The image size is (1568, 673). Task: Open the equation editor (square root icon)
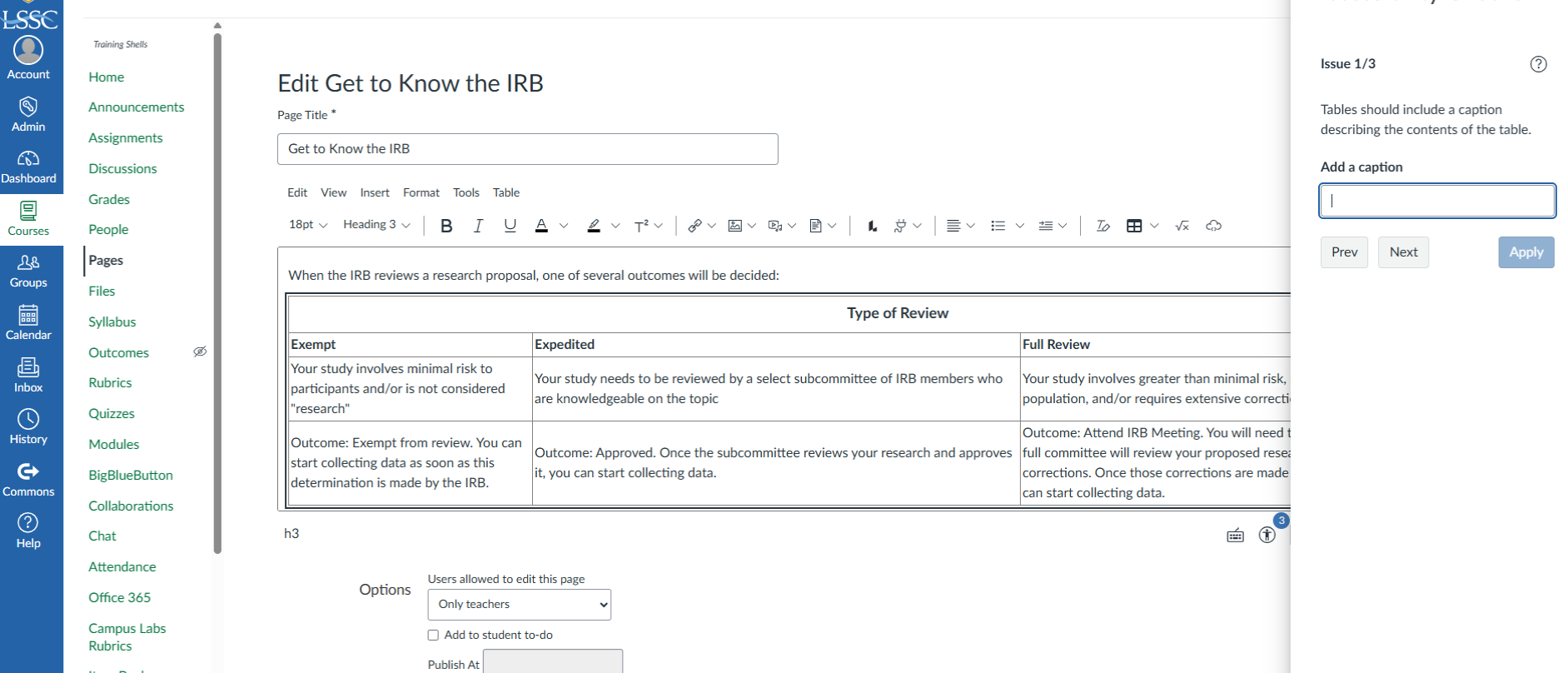tap(1182, 226)
